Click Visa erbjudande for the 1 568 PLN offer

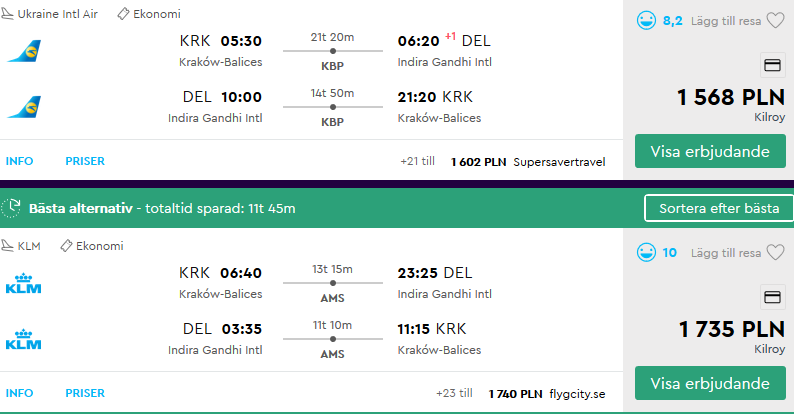click(x=710, y=151)
